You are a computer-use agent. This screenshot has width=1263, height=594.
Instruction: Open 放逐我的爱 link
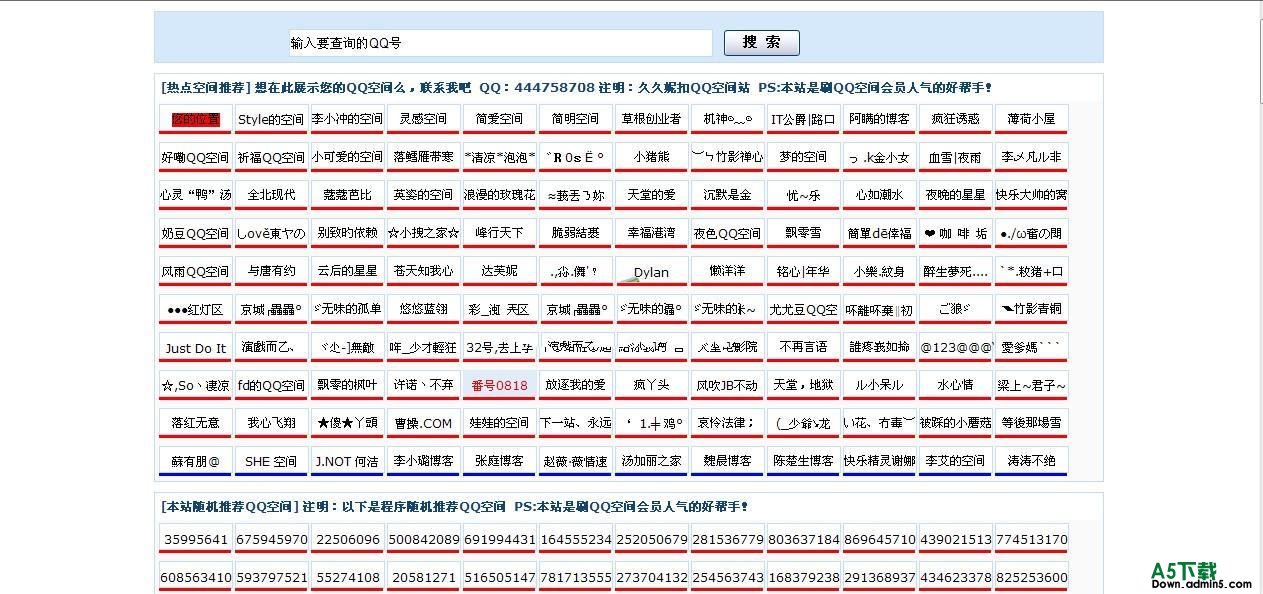point(575,385)
